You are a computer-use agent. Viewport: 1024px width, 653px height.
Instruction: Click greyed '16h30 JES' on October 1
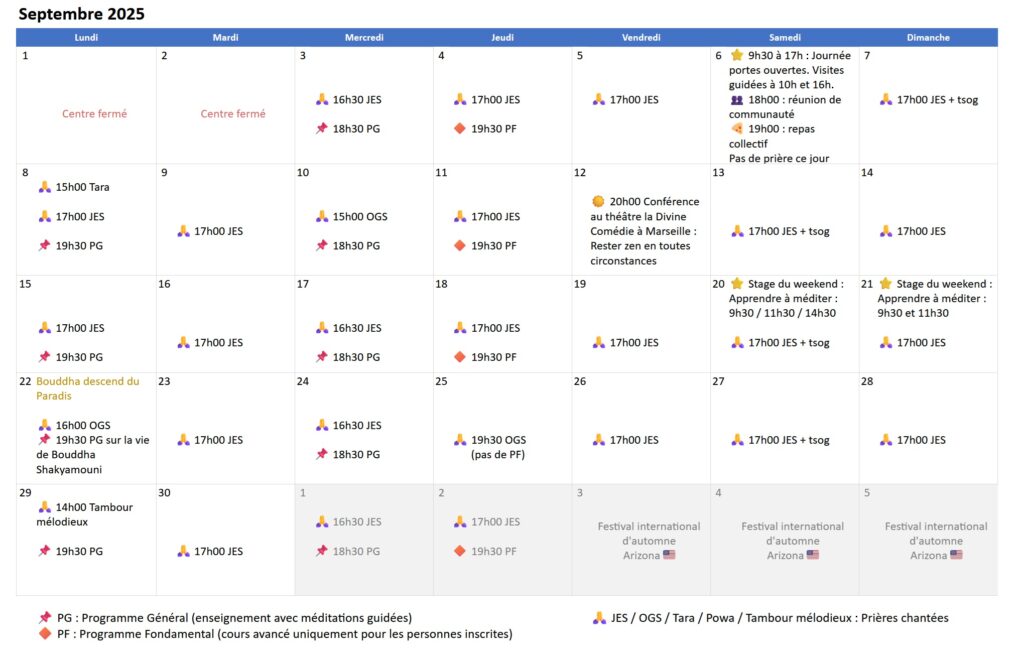(x=357, y=522)
